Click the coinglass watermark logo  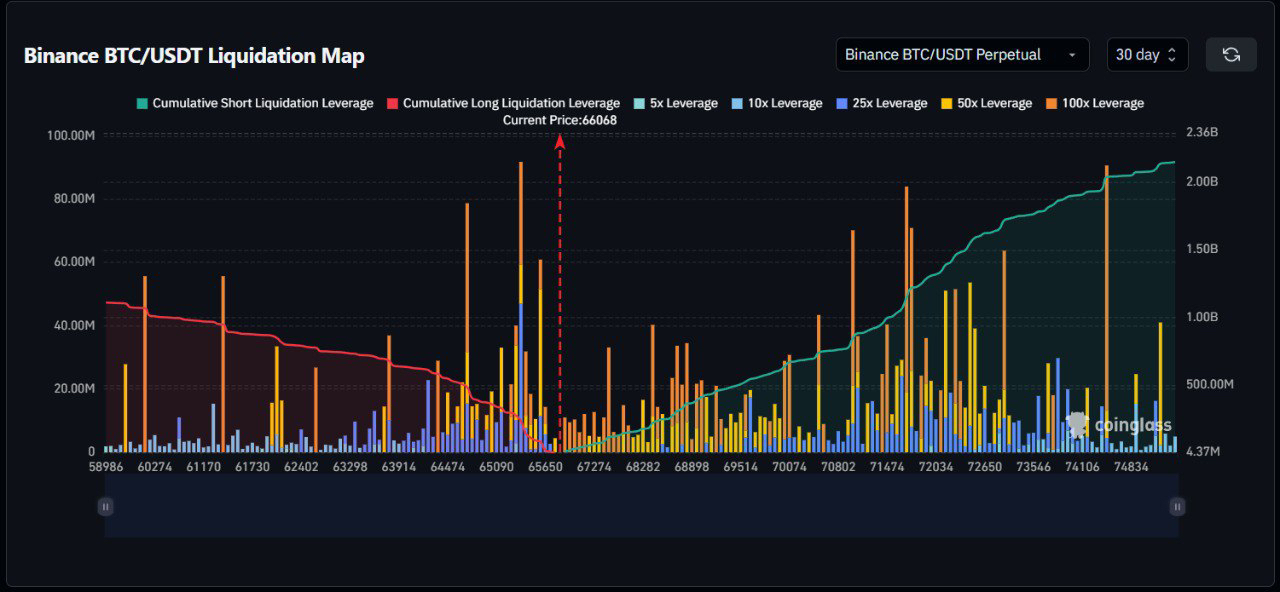click(x=1120, y=425)
